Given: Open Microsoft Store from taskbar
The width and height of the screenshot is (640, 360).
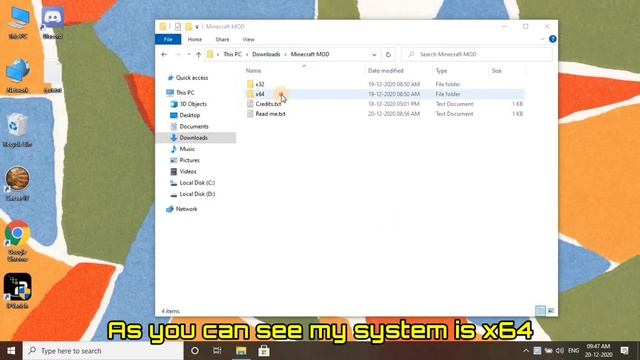Looking at the screenshot, I should click(x=264, y=351).
